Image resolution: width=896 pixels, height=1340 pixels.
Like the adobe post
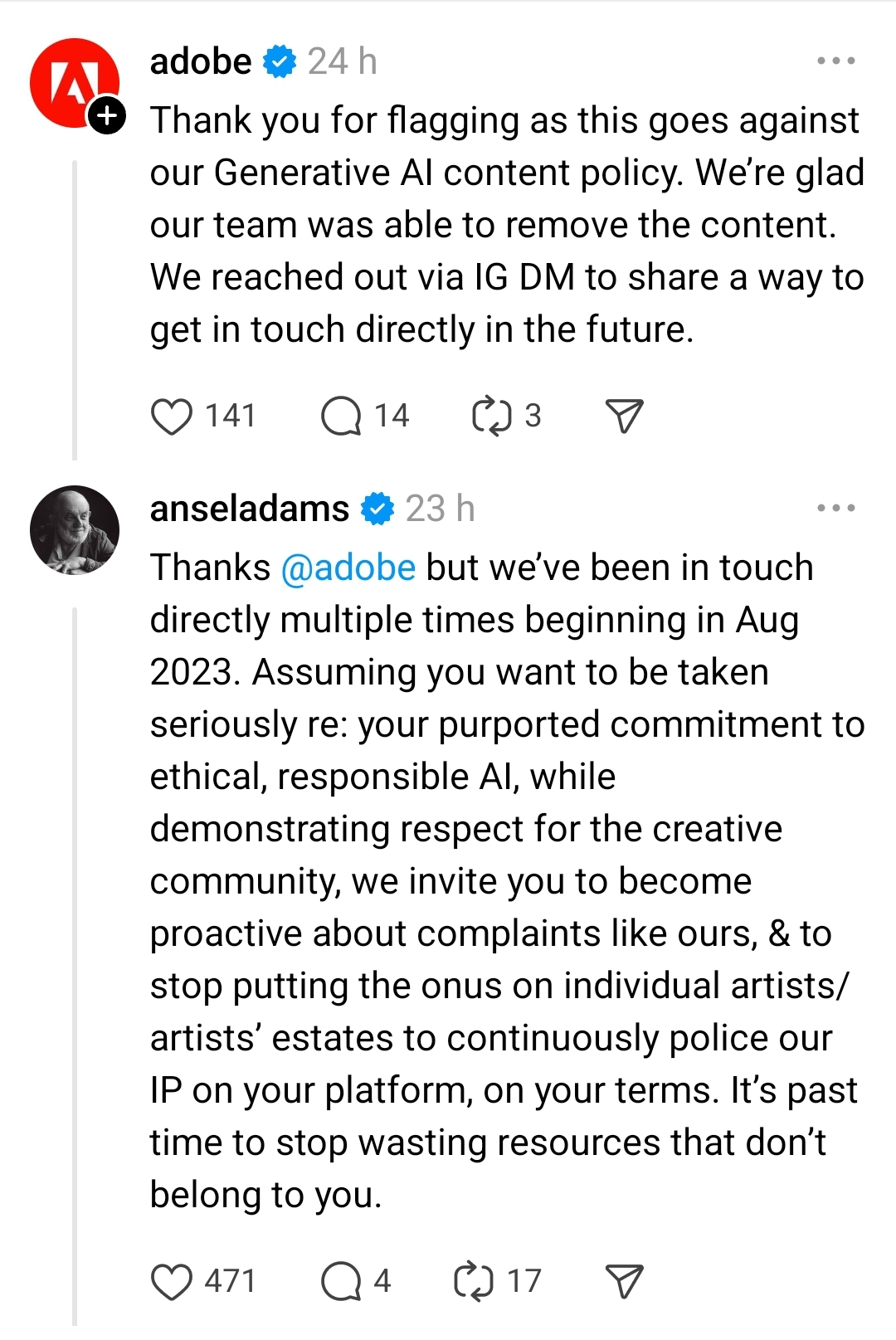[x=172, y=417]
